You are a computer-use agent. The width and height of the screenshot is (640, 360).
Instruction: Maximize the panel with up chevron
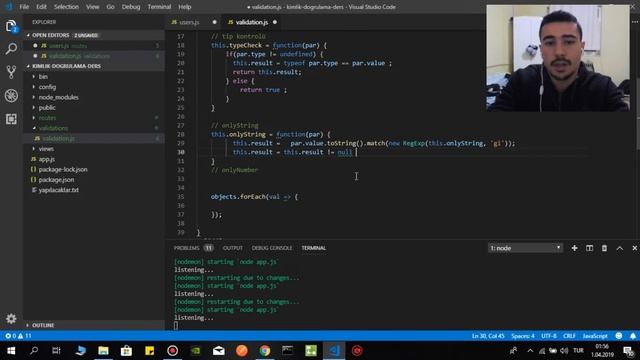click(x=620, y=248)
